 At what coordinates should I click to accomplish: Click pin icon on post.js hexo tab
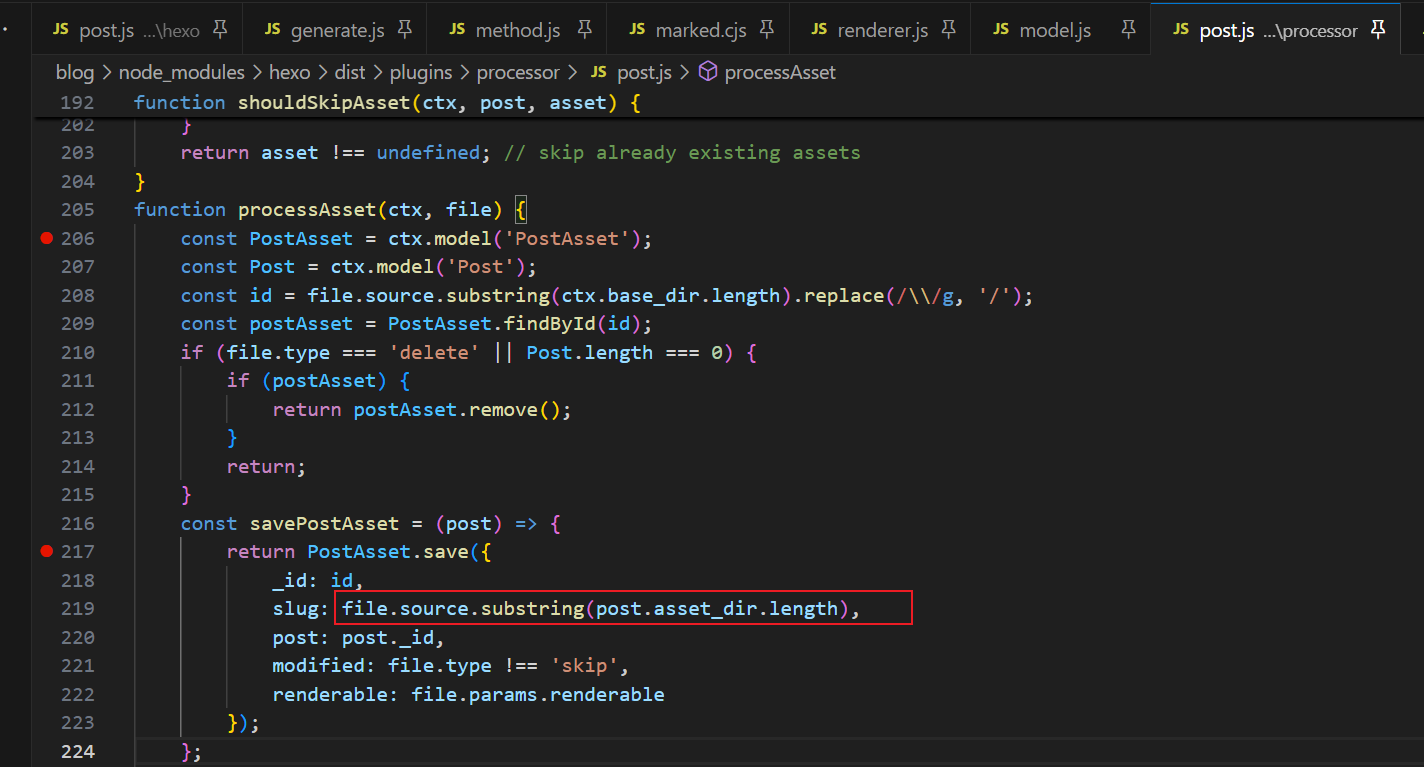pos(220,30)
